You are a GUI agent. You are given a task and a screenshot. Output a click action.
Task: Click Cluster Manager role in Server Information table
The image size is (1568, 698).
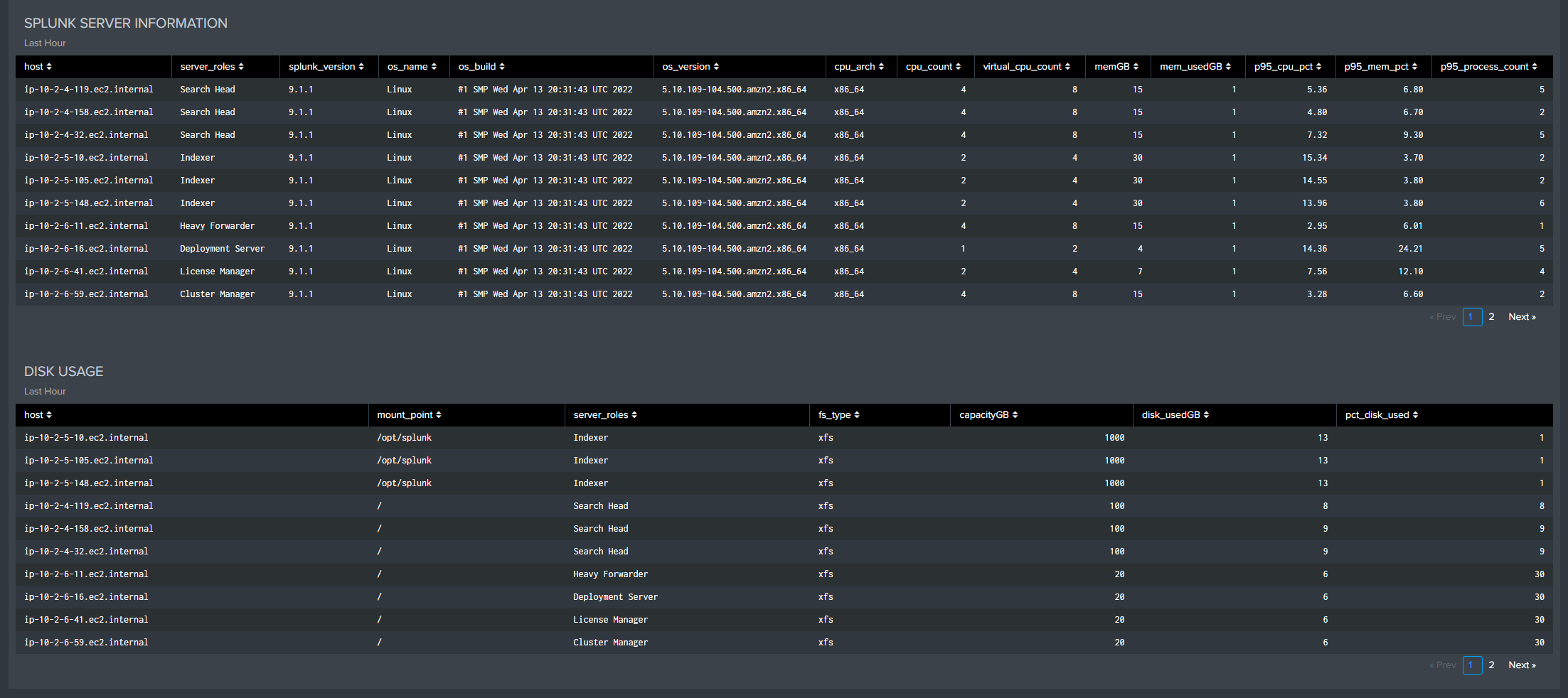(217, 294)
